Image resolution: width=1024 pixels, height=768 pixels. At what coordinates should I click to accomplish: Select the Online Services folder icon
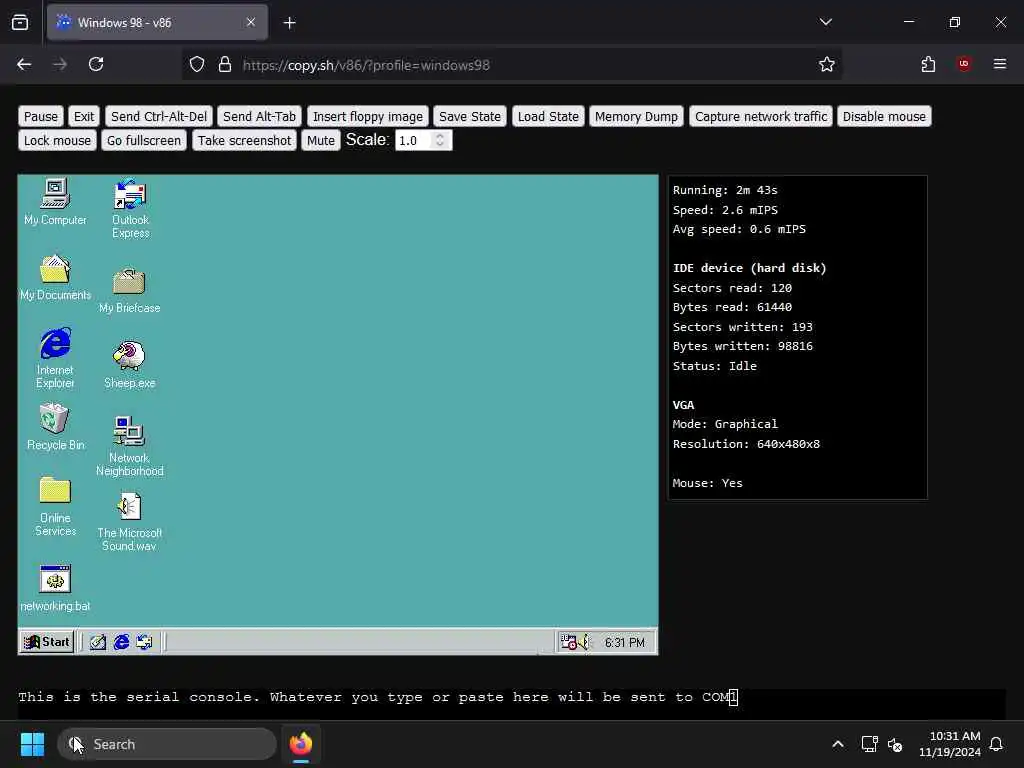[55, 506]
